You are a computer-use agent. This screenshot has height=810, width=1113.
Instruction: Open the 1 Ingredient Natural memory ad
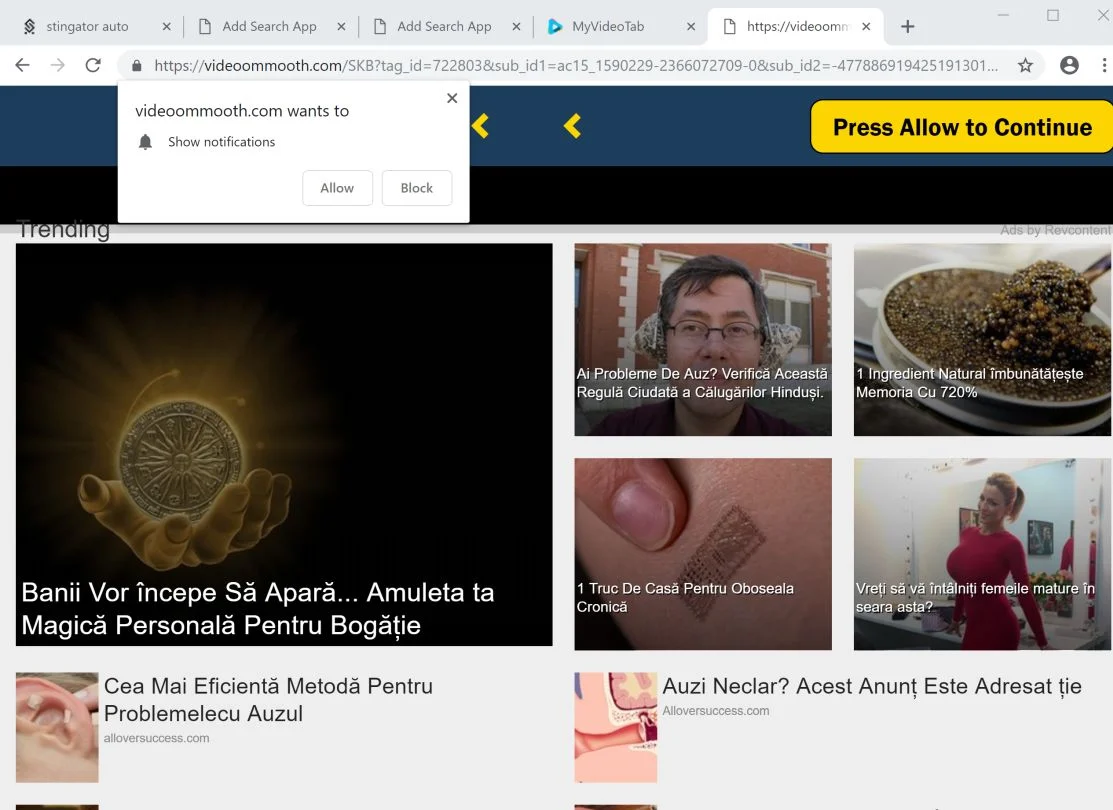pos(982,340)
